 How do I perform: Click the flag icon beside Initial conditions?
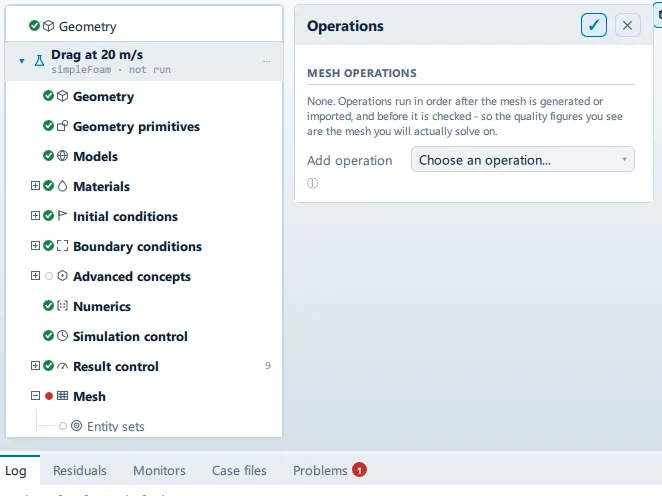(x=62, y=216)
